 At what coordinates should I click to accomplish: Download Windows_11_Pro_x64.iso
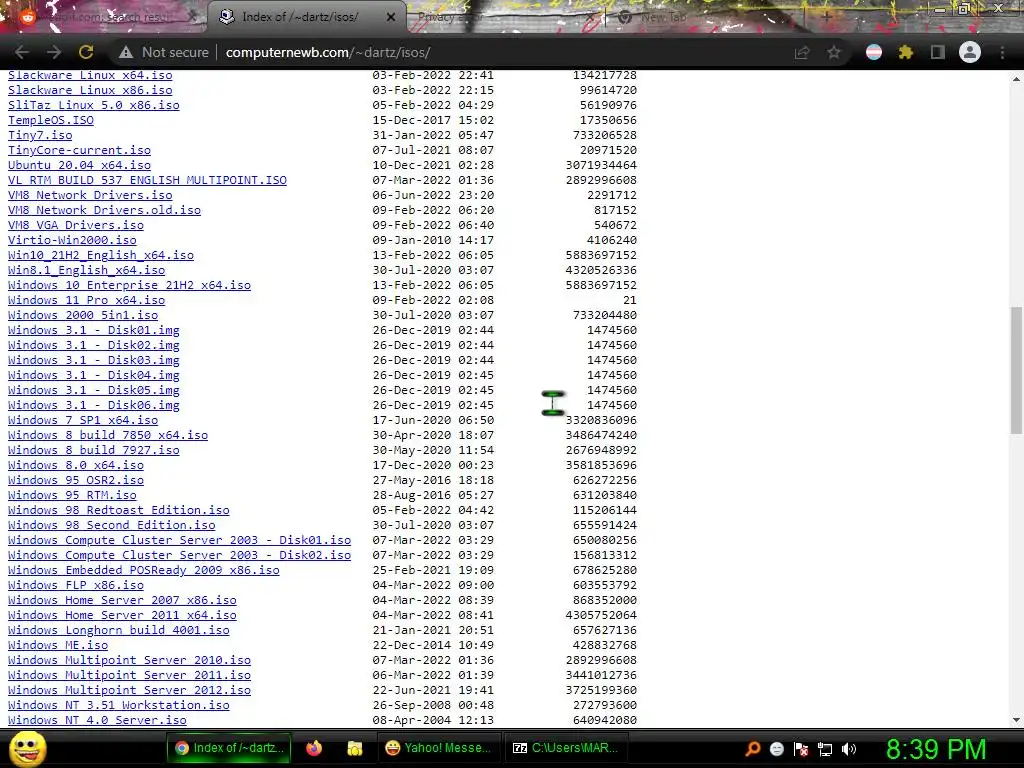[86, 300]
